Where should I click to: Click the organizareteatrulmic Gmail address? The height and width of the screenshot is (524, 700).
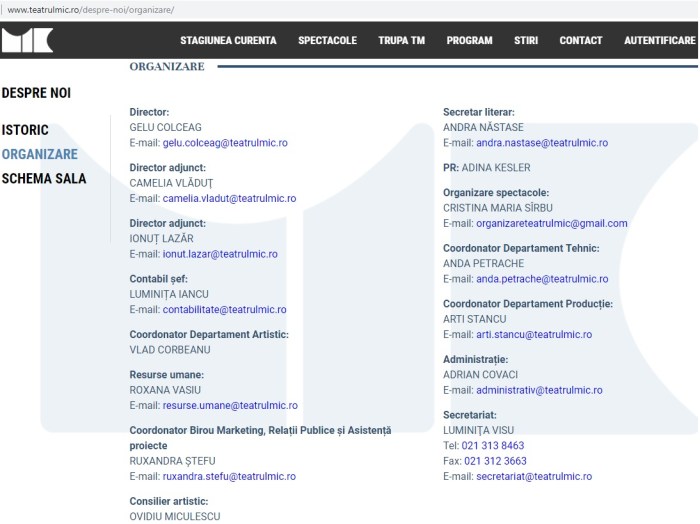551,224
